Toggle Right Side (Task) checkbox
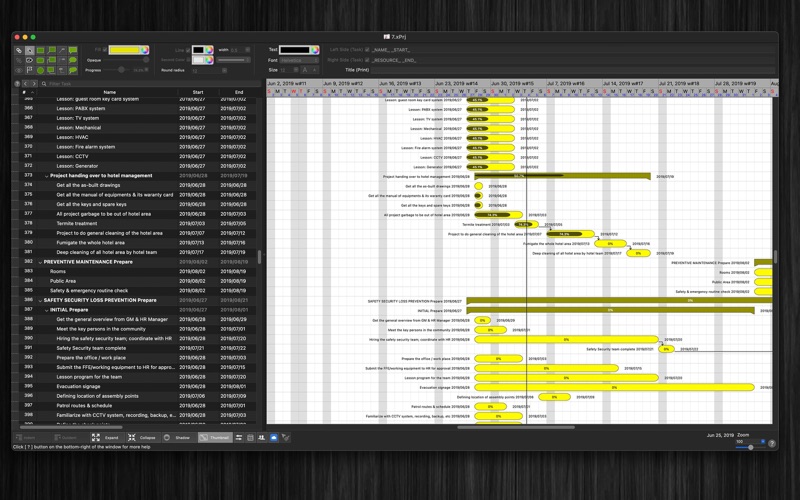 (367, 60)
